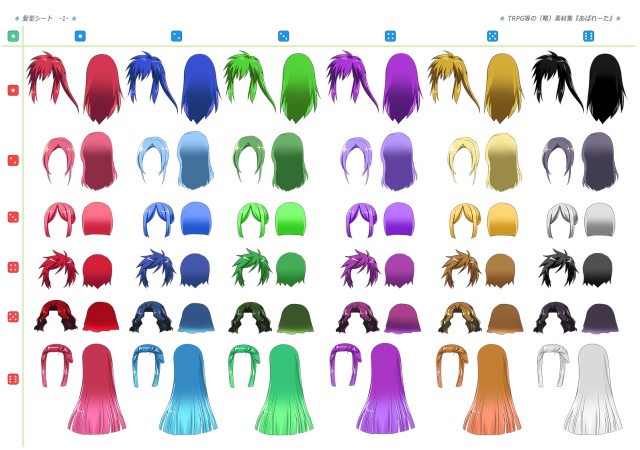Click the red die showing one pip

[x=13, y=90]
